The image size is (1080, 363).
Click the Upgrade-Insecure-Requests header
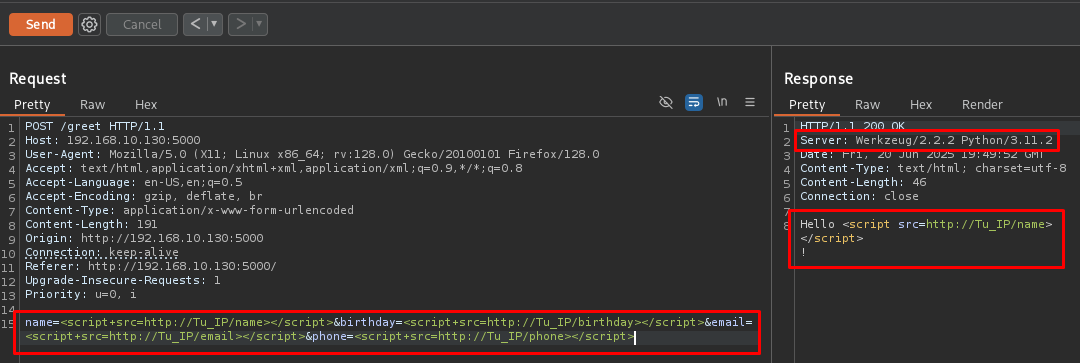click(123, 280)
